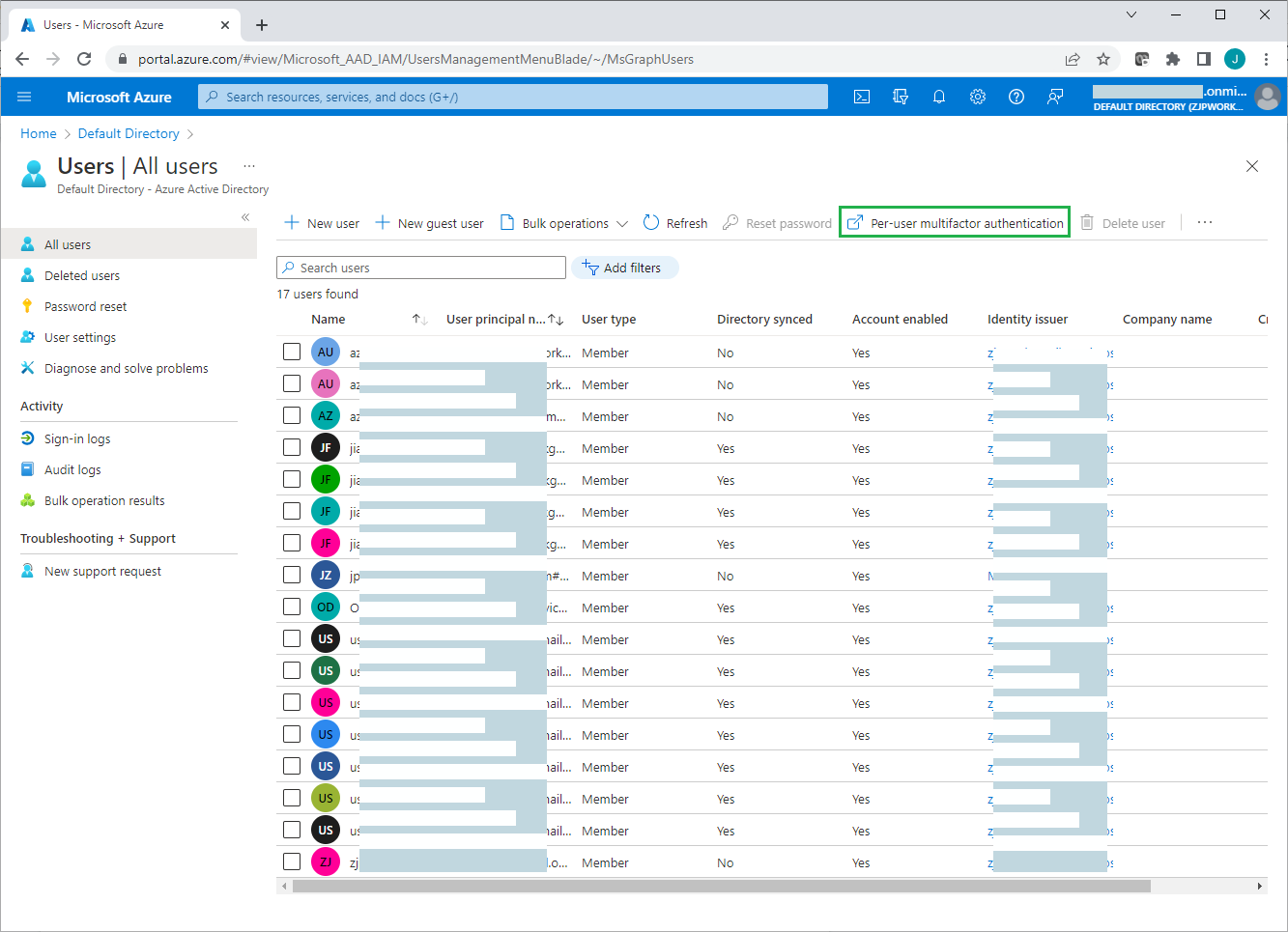1288x932 pixels.
Task: Click Per-user multifactor authentication
Action: pyautogui.click(x=955, y=223)
